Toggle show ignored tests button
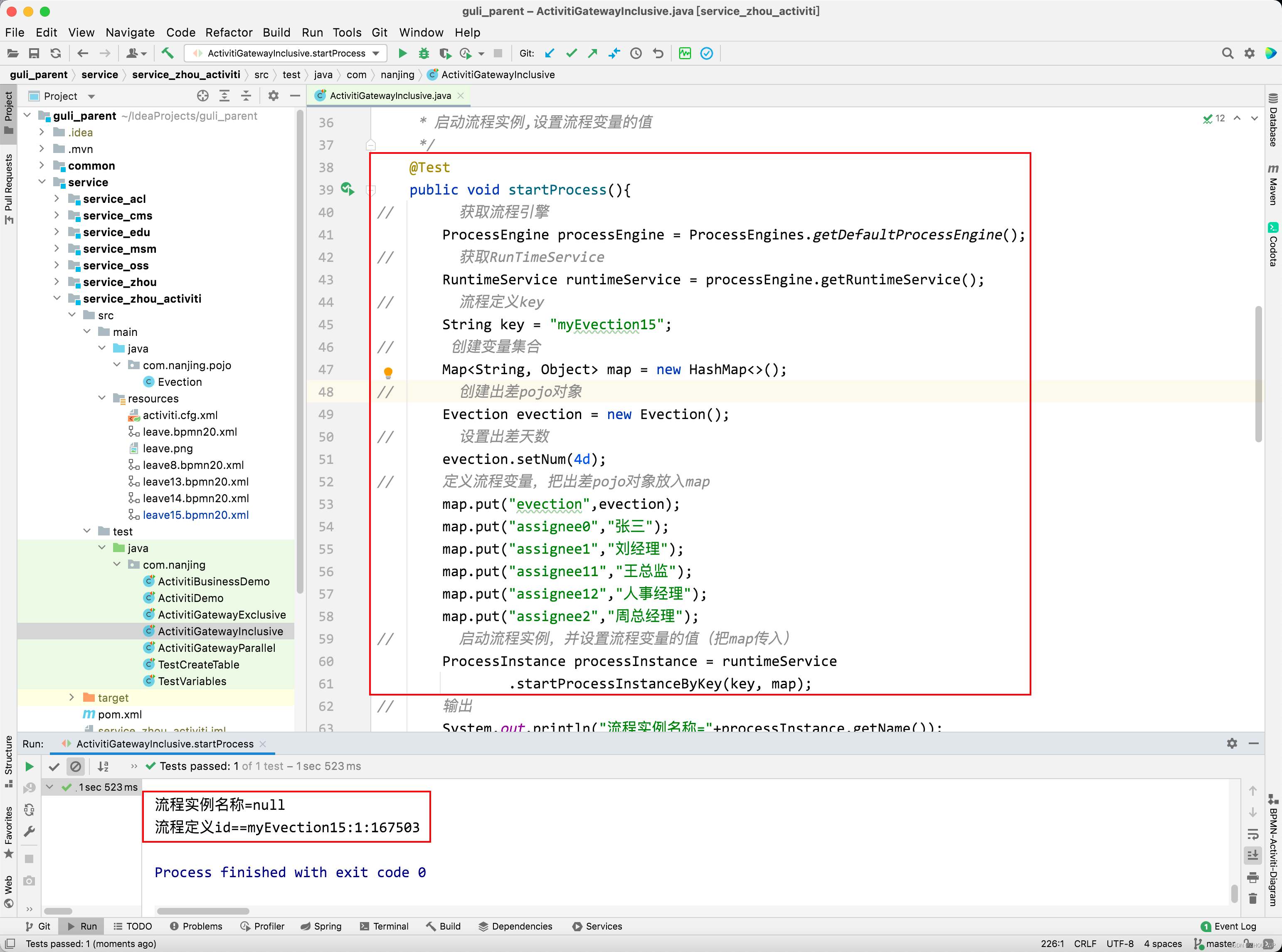Viewport: 1282px width, 952px height. (76, 767)
